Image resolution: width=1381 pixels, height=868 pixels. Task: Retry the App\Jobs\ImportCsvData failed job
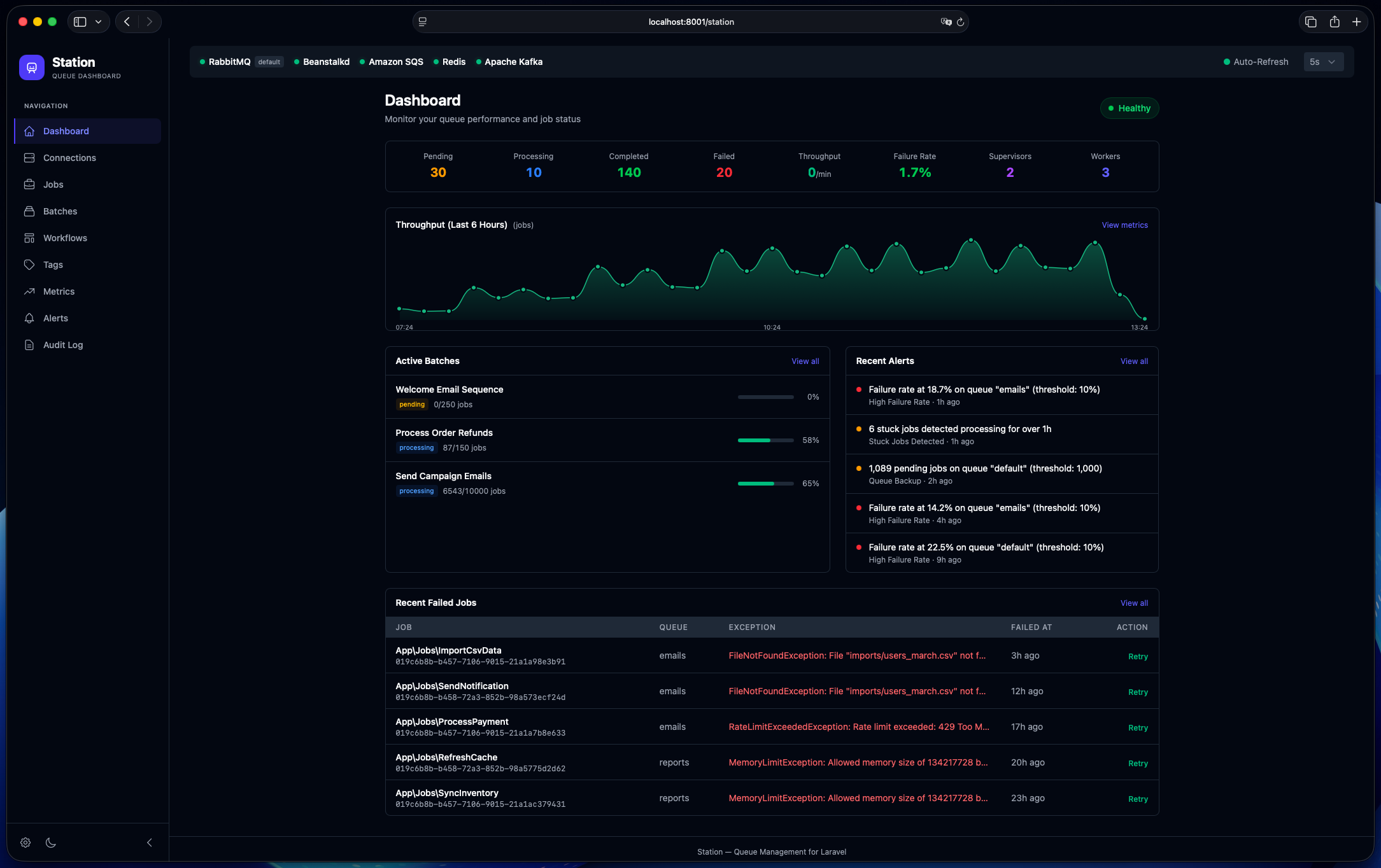pyautogui.click(x=1138, y=656)
